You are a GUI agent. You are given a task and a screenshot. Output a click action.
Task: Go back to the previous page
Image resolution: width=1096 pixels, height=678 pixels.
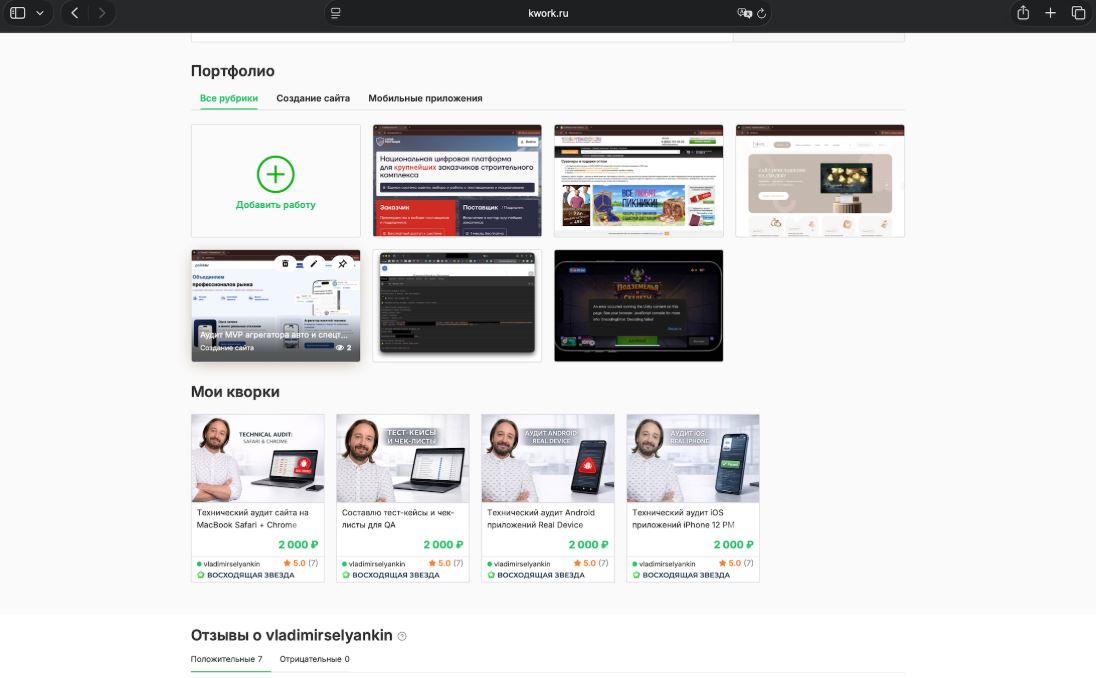(x=75, y=13)
